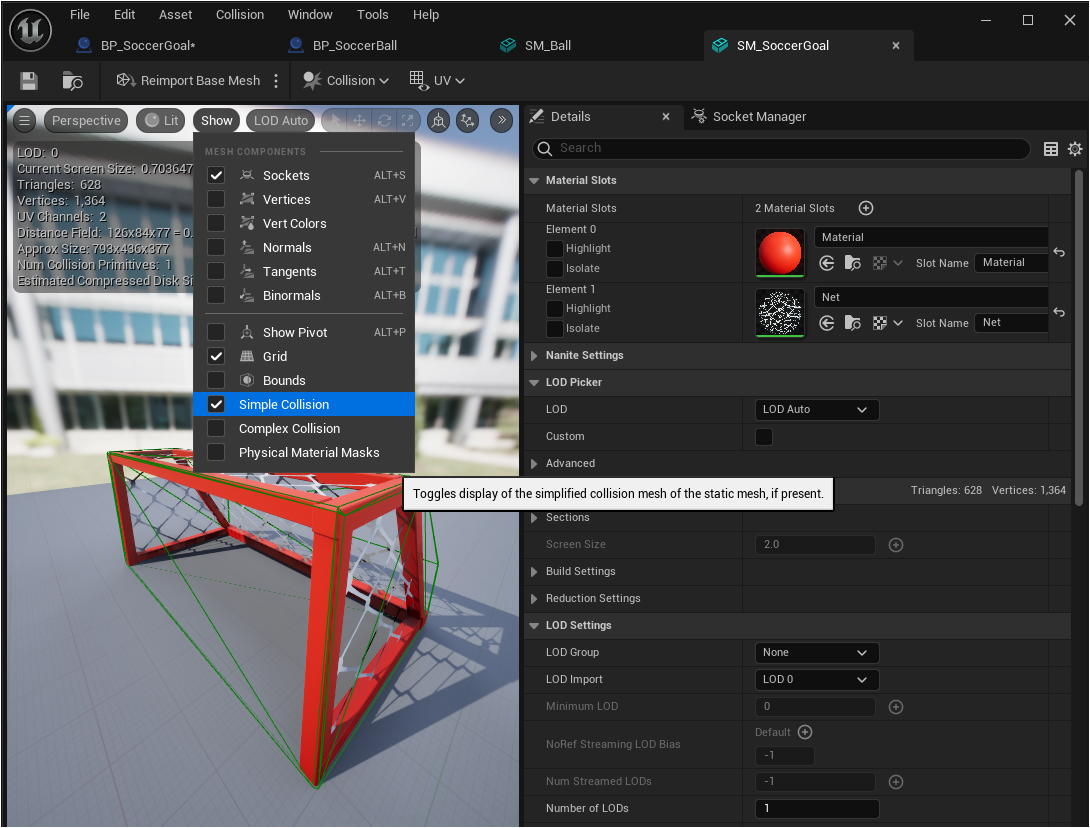Viewport: 1090px width, 828px height.
Task: Use selected asset arrow for Element 1
Action: [x=827, y=323]
